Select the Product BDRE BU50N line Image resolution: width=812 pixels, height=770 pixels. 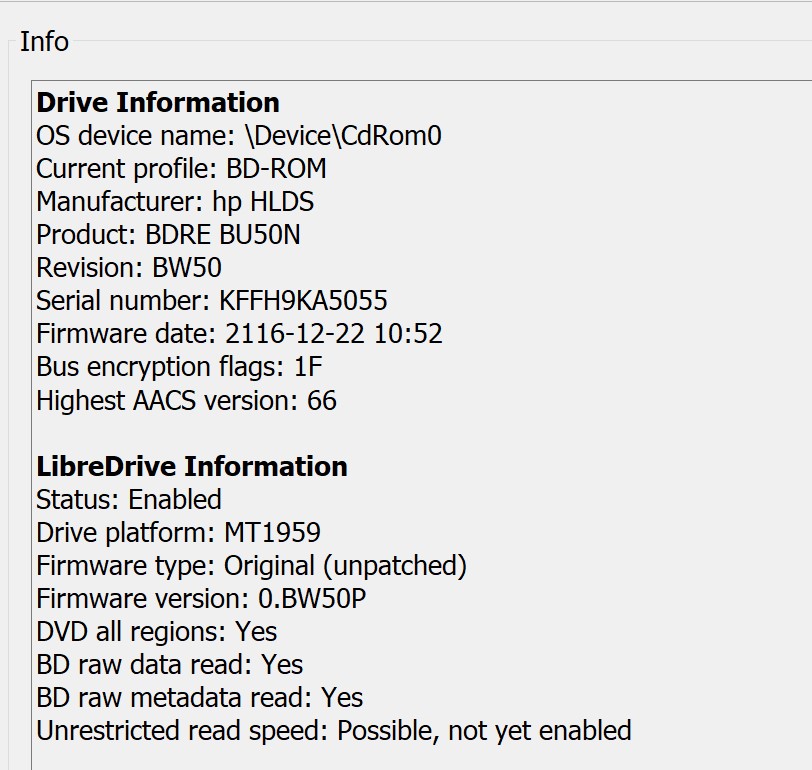click(168, 235)
